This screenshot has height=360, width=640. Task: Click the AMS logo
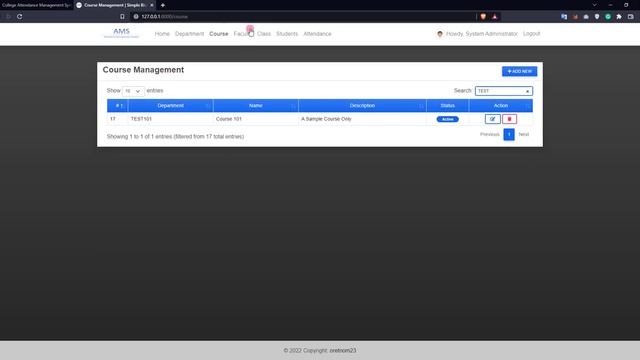coord(121,33)
